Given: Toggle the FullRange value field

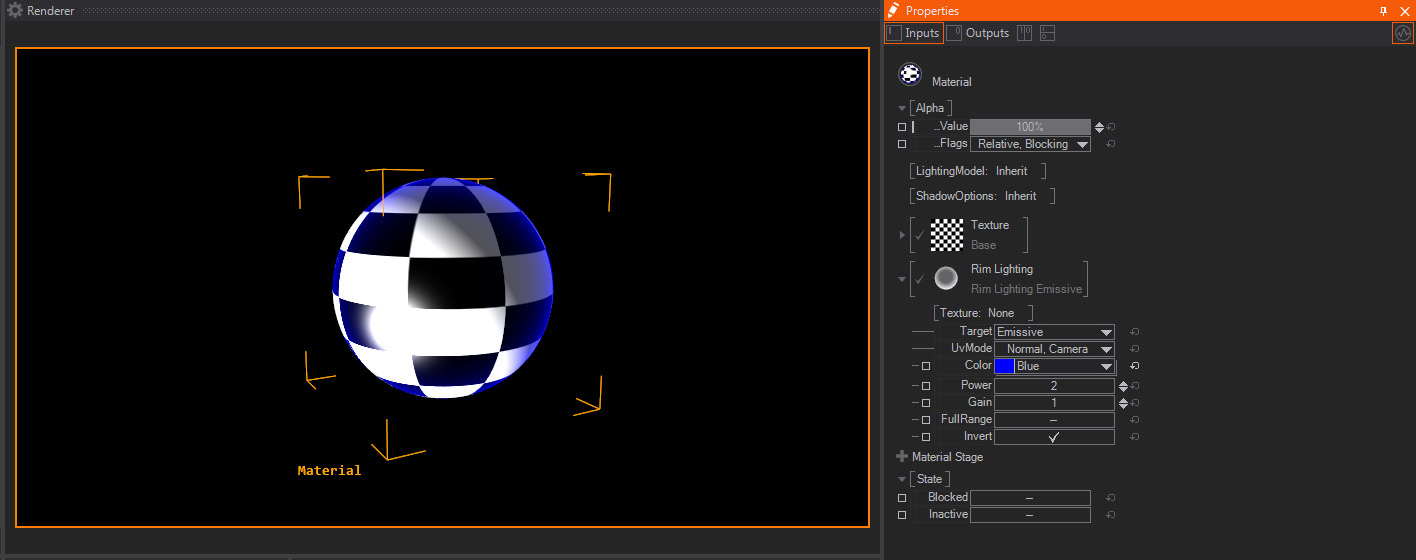Looking at the screenshot, I should (x=1053, y=420).
